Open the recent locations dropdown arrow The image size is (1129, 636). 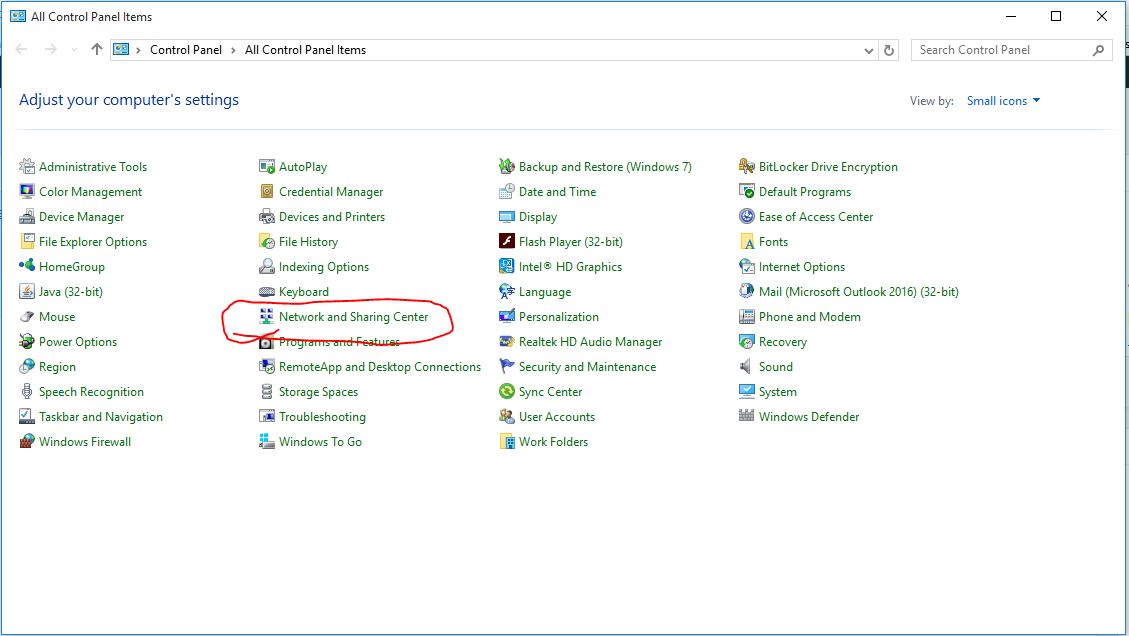tap(74, 50)
